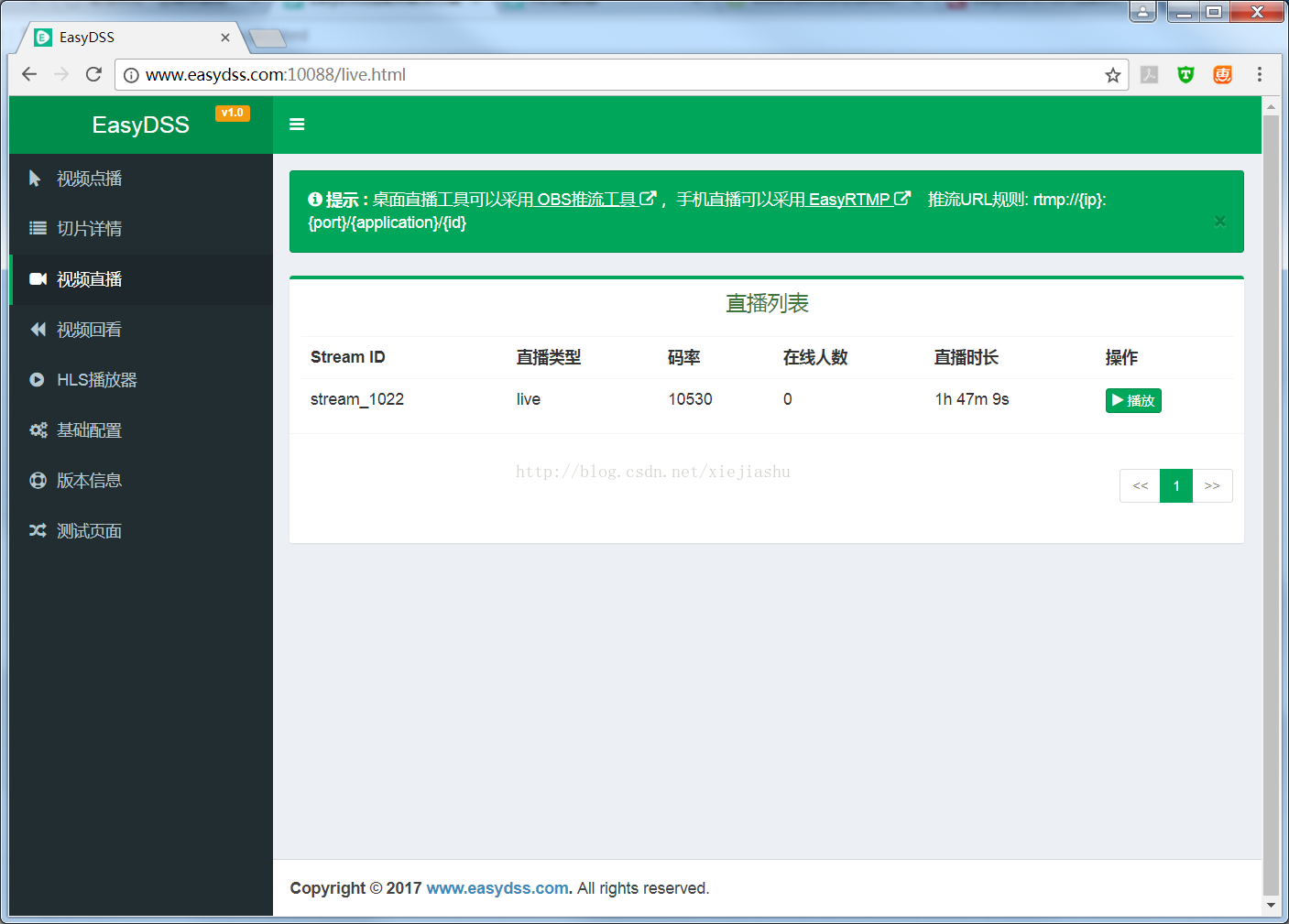1289x924 pixels.
Task: Dismiss the green hint banner
Action: click(1220, 221)
